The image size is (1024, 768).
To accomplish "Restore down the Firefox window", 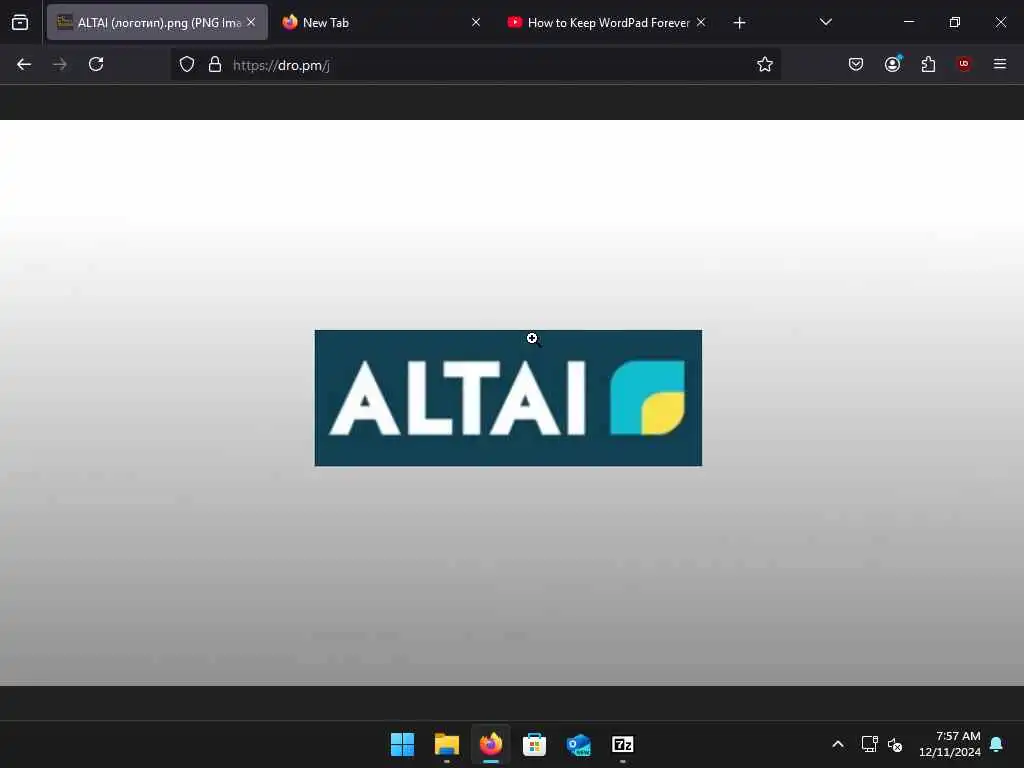I will pyautogui.click(x=955, y=22).
